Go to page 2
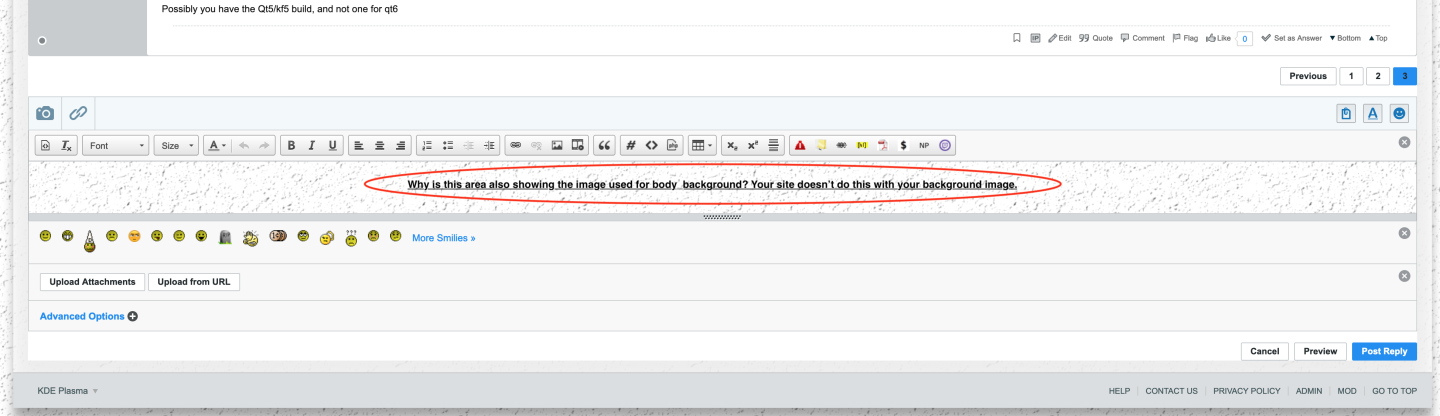The image size is (1440, 416). click(1378, 76)
